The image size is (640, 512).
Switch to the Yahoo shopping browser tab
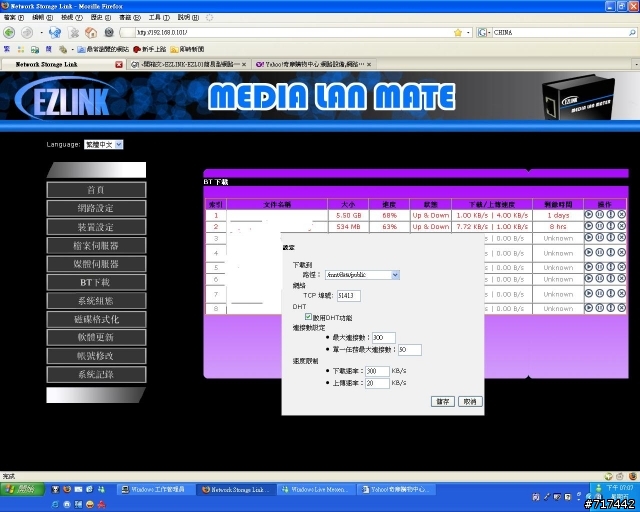tap(313, 65)
